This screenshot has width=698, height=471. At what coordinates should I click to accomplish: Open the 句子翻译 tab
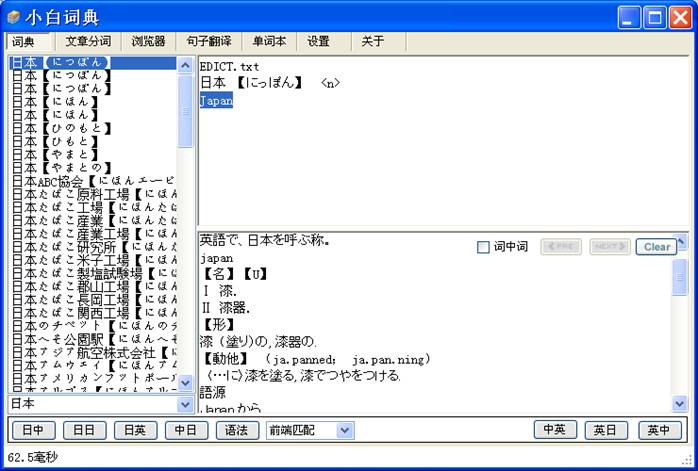(x=210, y=42)
